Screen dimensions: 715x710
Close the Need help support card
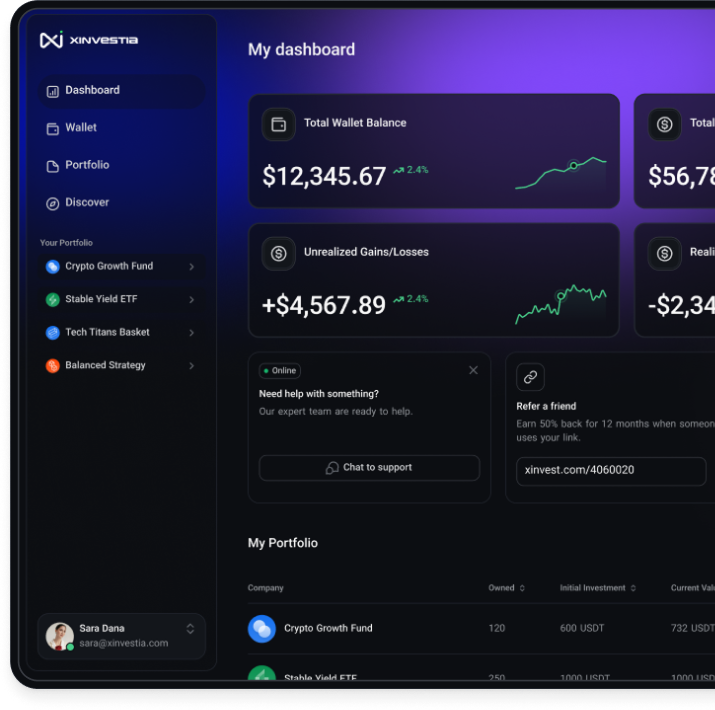click(473, 370)
